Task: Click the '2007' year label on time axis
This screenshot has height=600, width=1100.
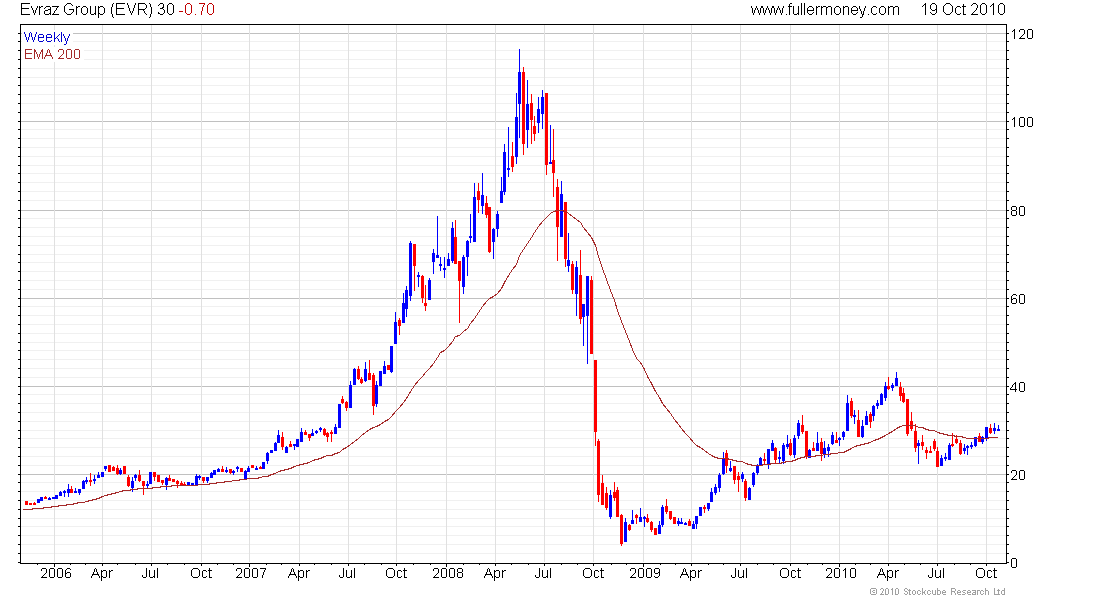Action: point(250,573)
